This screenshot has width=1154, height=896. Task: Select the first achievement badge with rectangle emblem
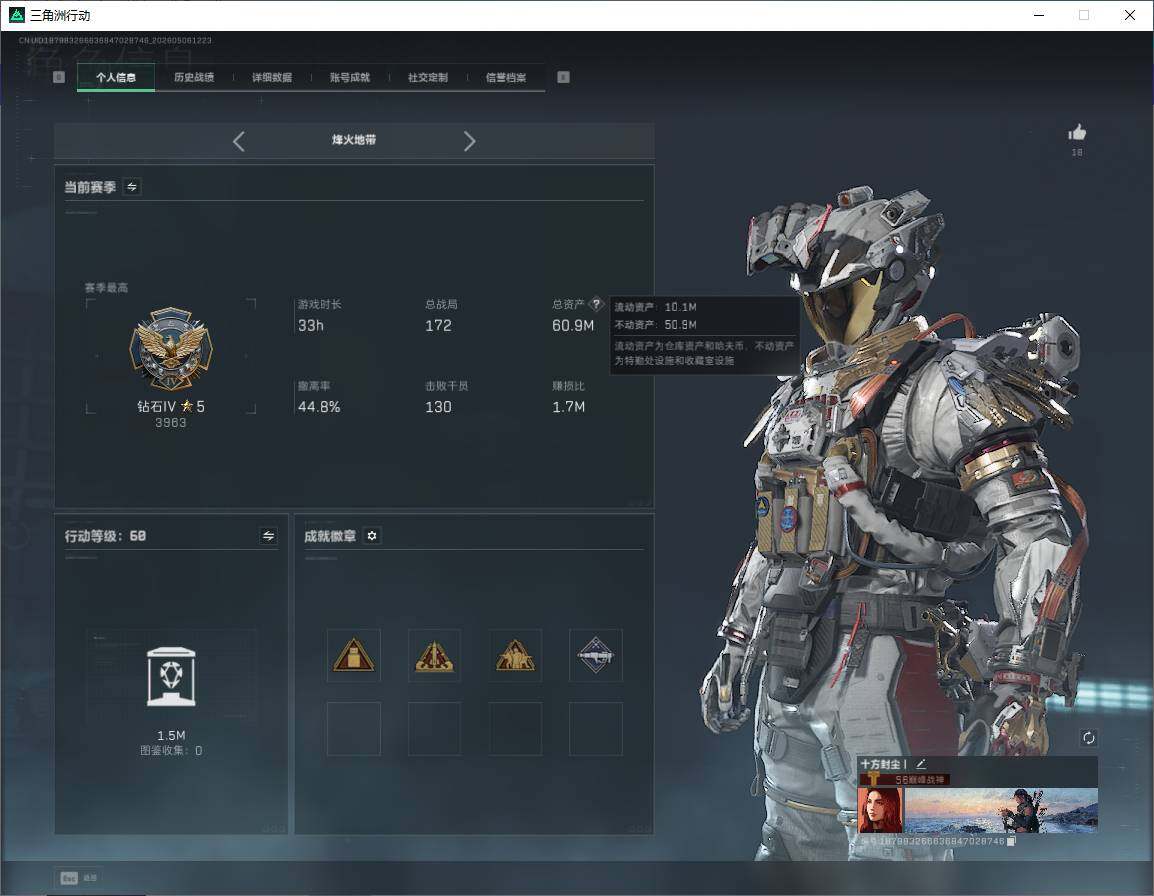point(353,655)
